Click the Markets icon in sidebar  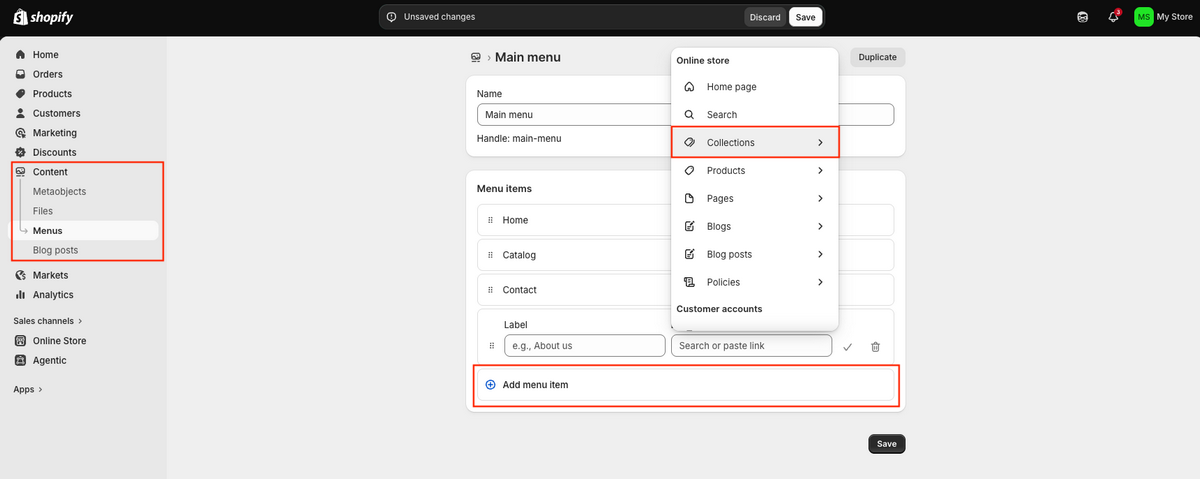(x=21, y=275)
